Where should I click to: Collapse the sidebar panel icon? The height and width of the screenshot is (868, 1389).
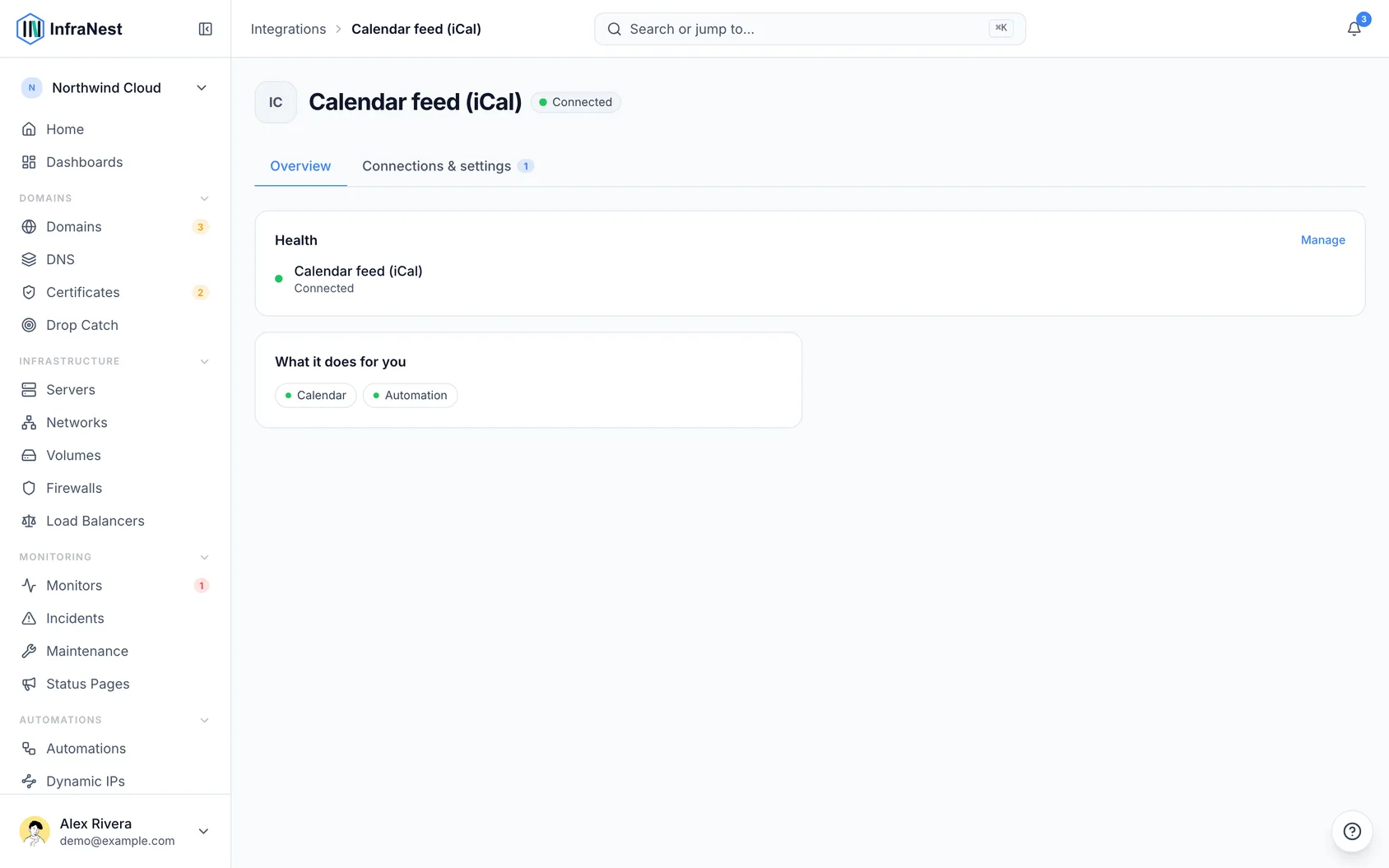point(206,29)
